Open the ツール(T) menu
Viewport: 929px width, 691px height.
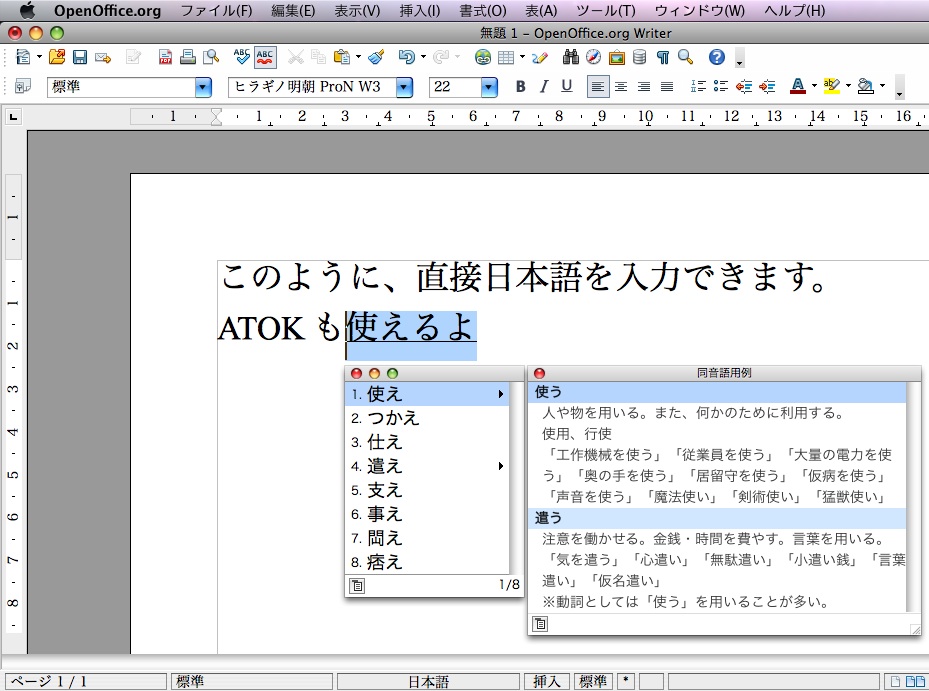pyautogui.click(x=606, y=11)
